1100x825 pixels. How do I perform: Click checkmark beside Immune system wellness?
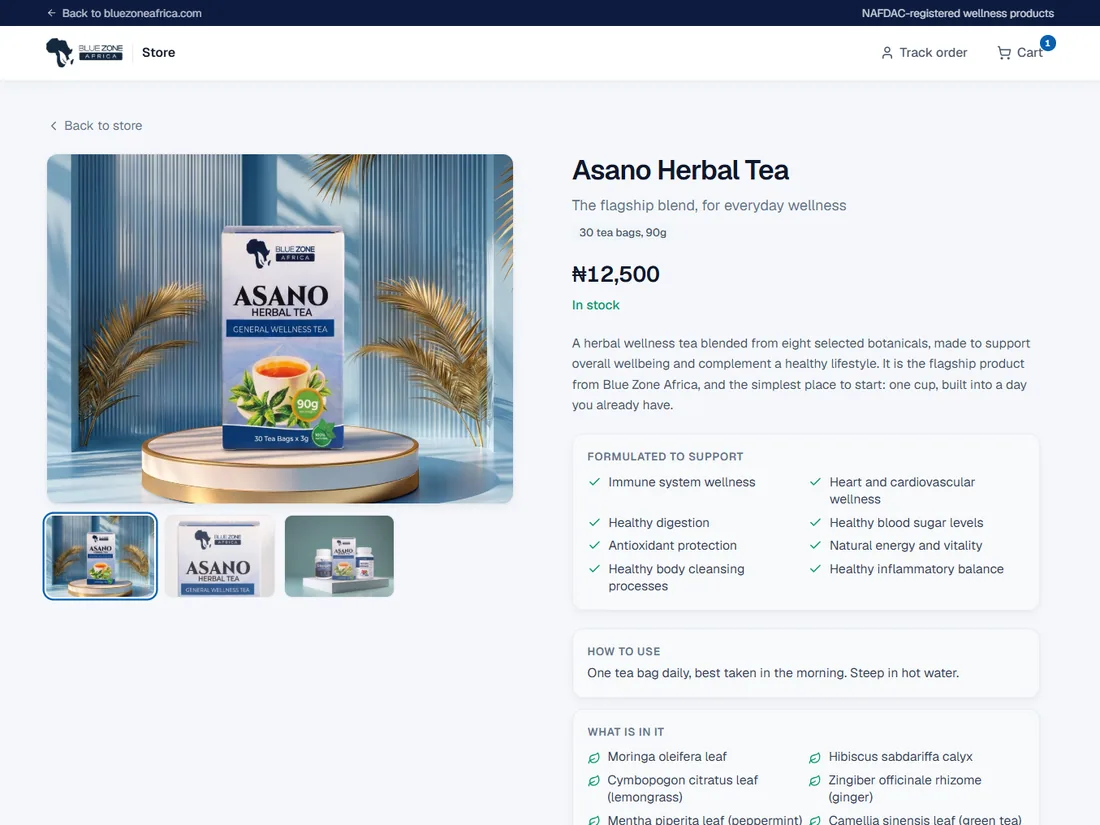594,482
